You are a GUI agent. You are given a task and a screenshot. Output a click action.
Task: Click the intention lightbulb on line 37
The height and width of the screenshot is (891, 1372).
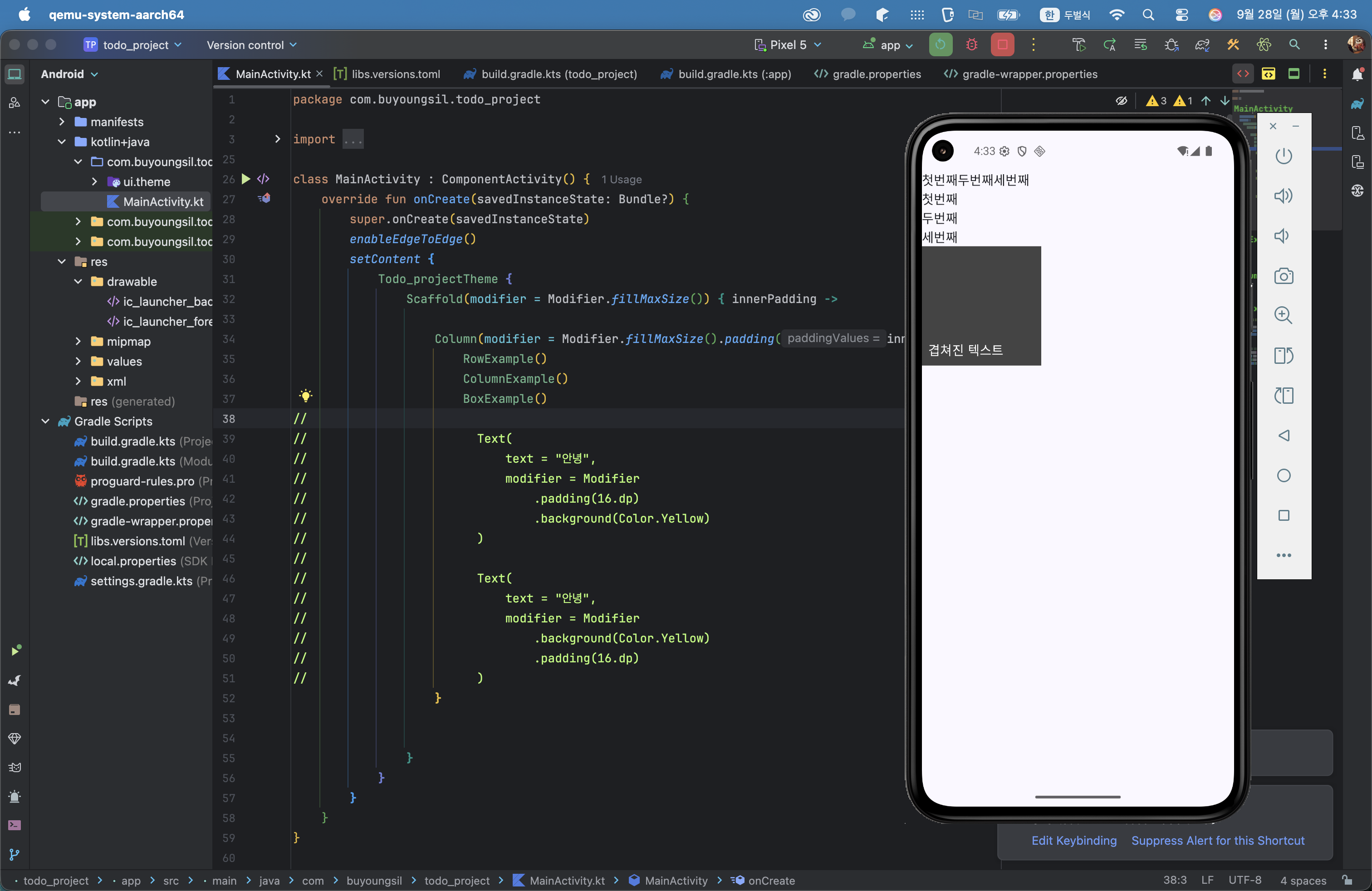pyautogui.click(x=305, y=396)
